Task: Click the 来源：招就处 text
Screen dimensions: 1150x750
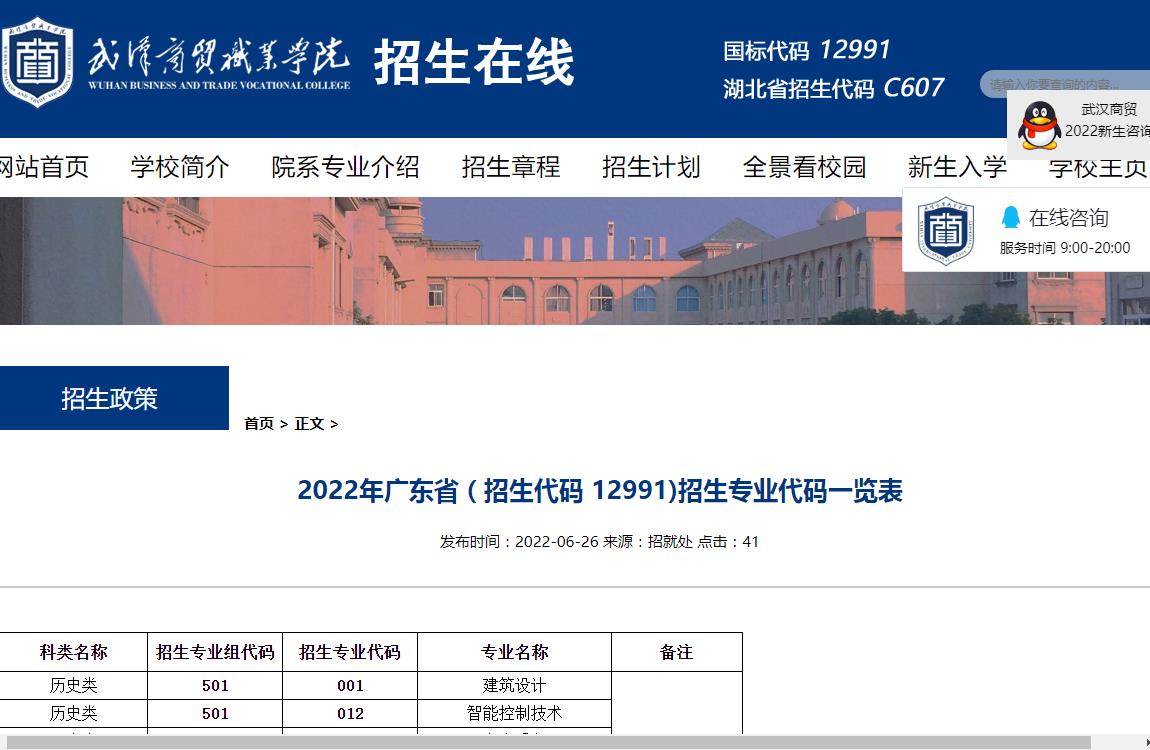Action: (648, 542)
